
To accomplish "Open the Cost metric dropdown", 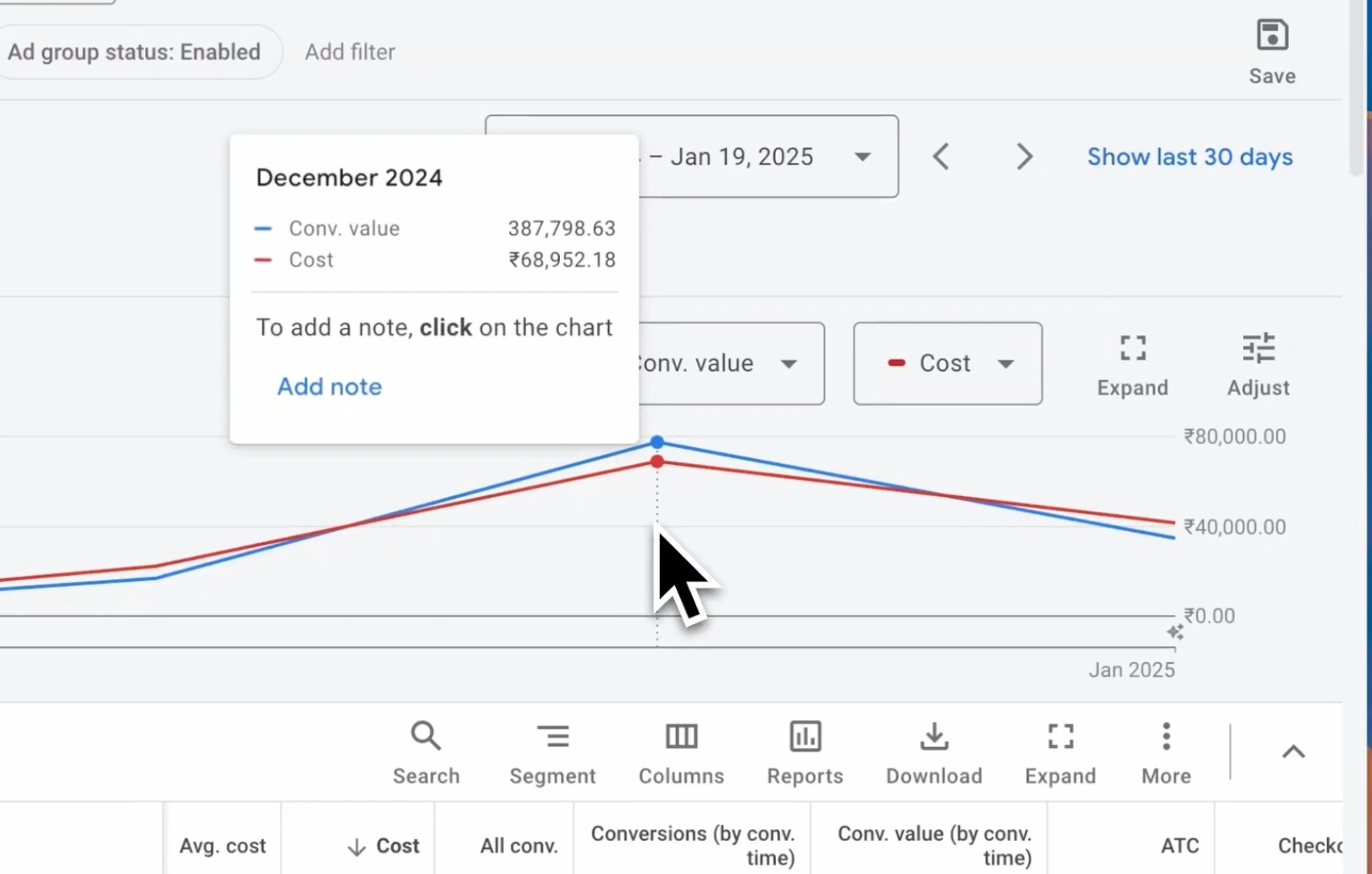I will tap(948, 363).
